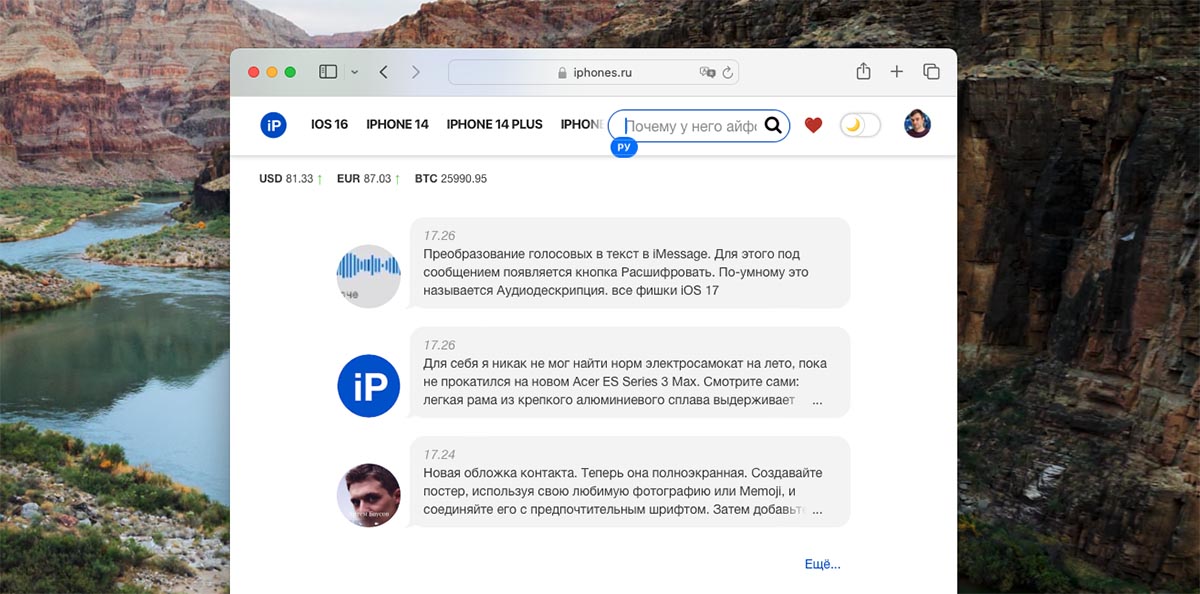Click the Safari sidebar toggle icon
The image size is (1200, 594).
(328, 72)
